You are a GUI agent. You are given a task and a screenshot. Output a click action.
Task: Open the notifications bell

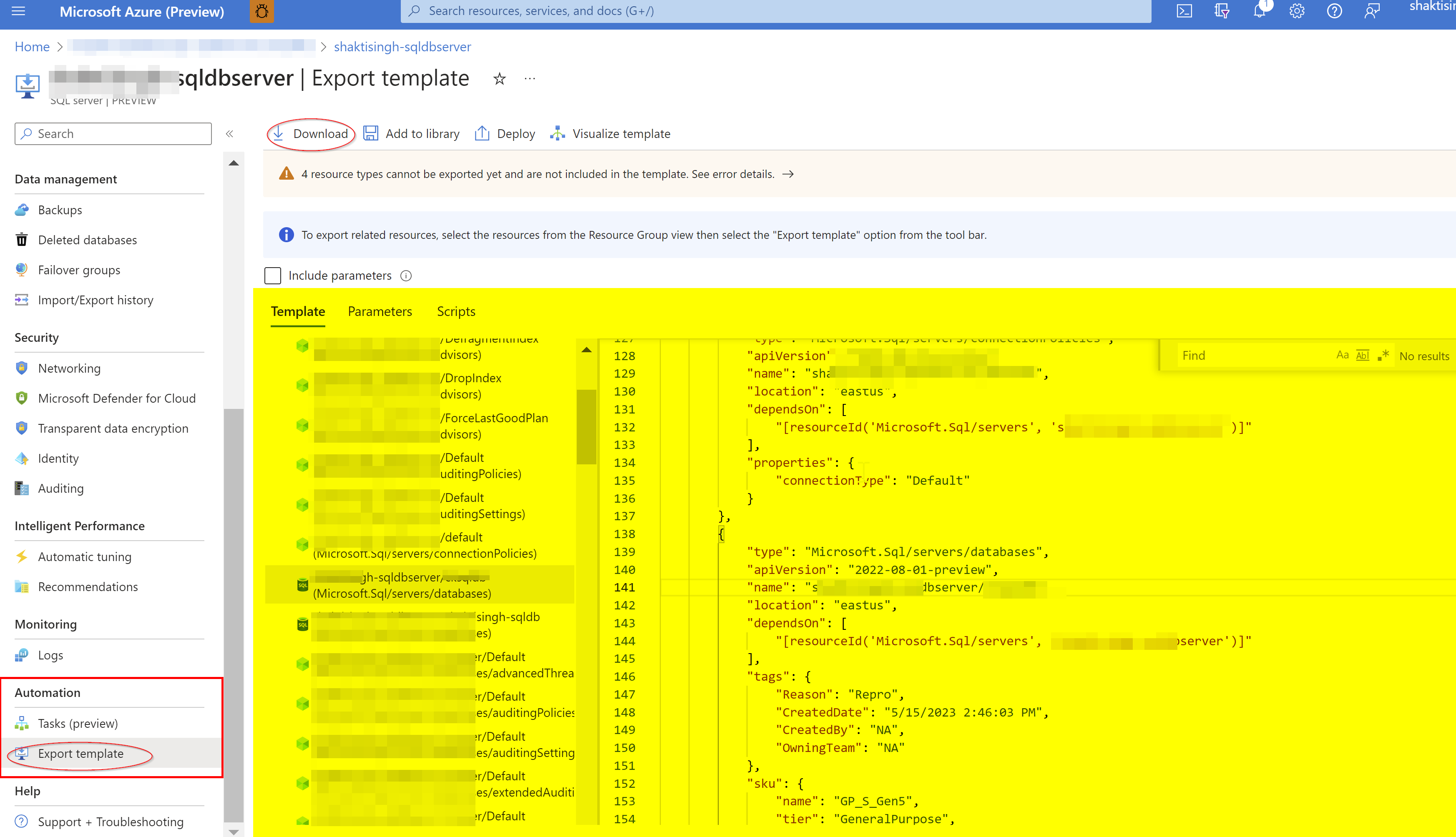(x=1259, y=11)
